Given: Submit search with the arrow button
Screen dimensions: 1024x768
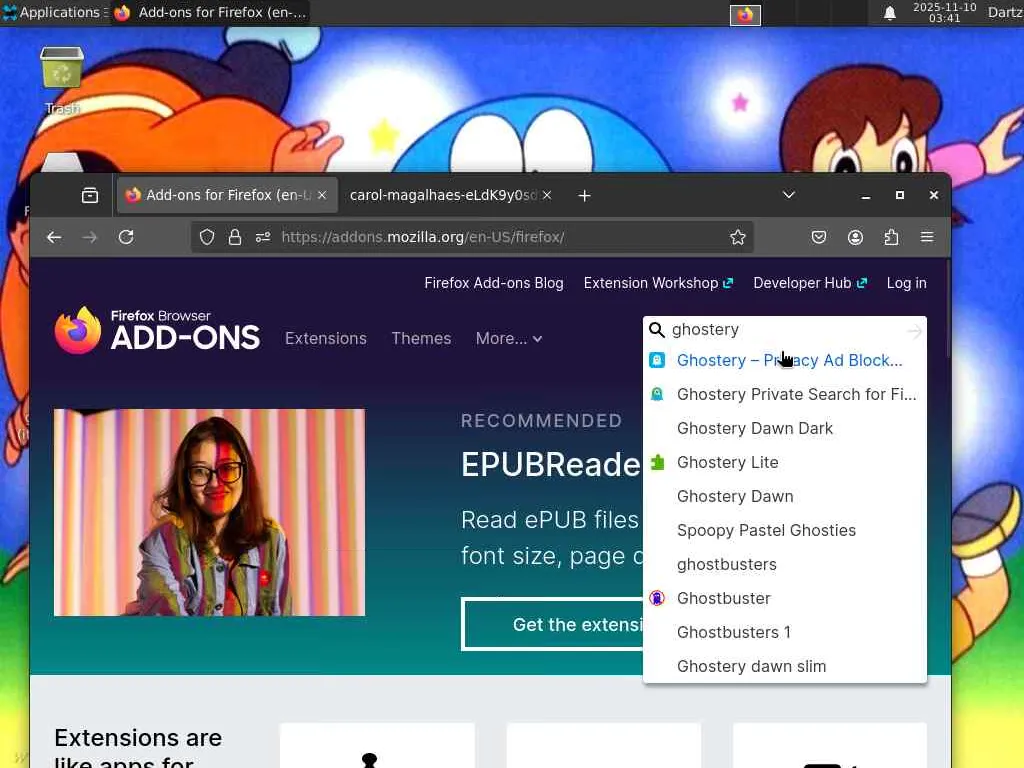Looking at the screenshot, I should (x=914, y=332).
